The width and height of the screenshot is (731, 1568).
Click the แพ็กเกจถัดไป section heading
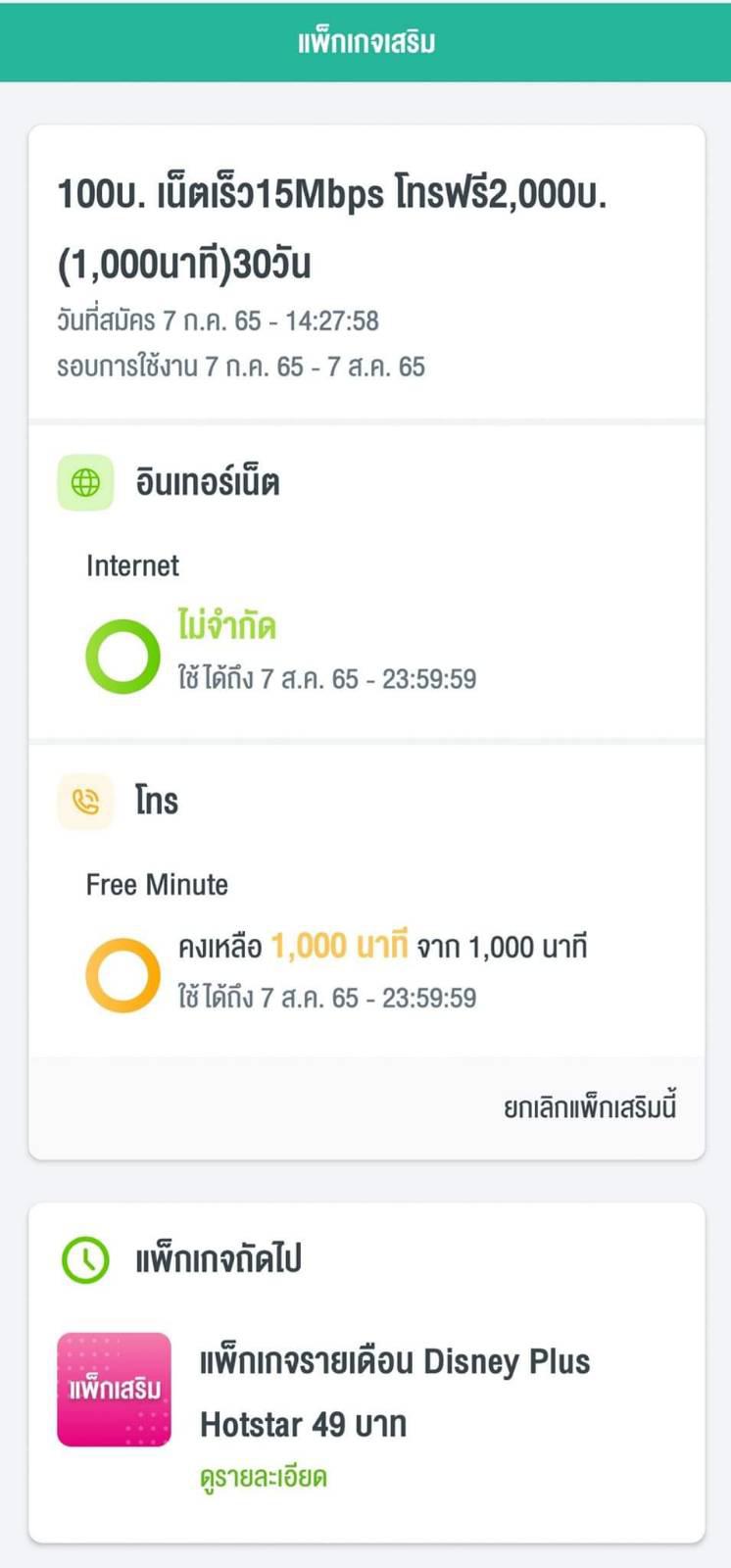[x=218, y=1259]
